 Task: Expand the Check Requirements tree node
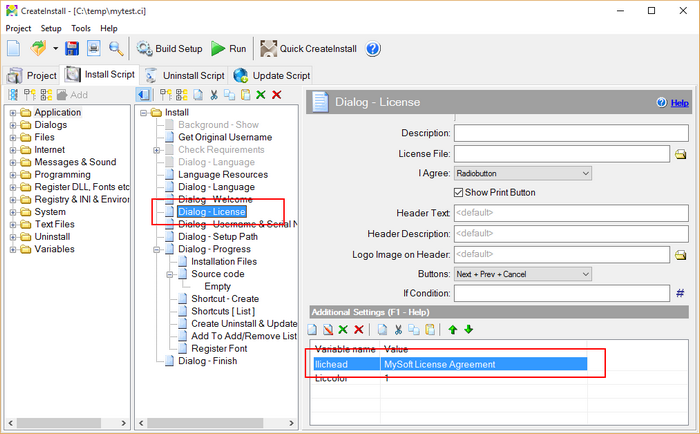click(x=157, y=150)
